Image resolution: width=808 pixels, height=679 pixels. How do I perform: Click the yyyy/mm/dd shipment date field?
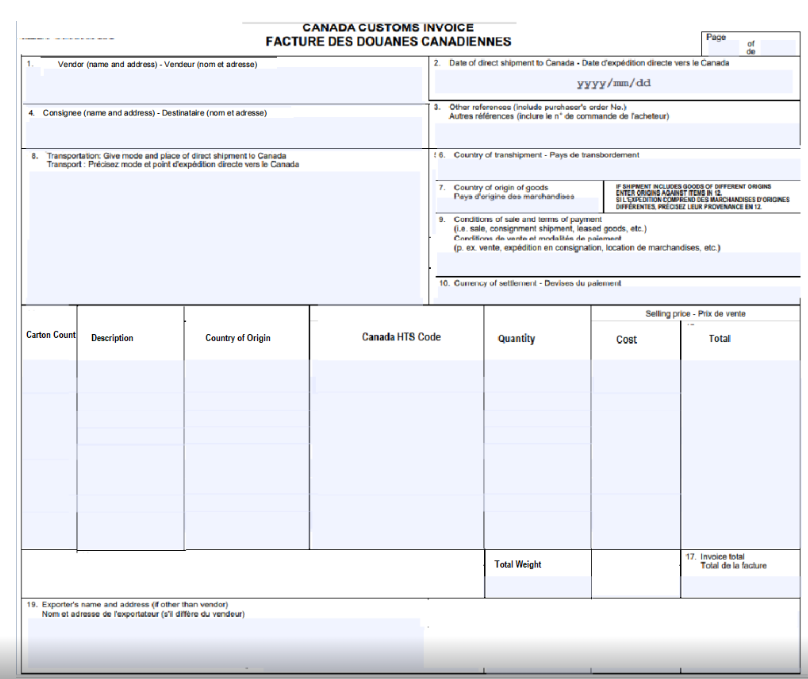(x=614, y=83)
